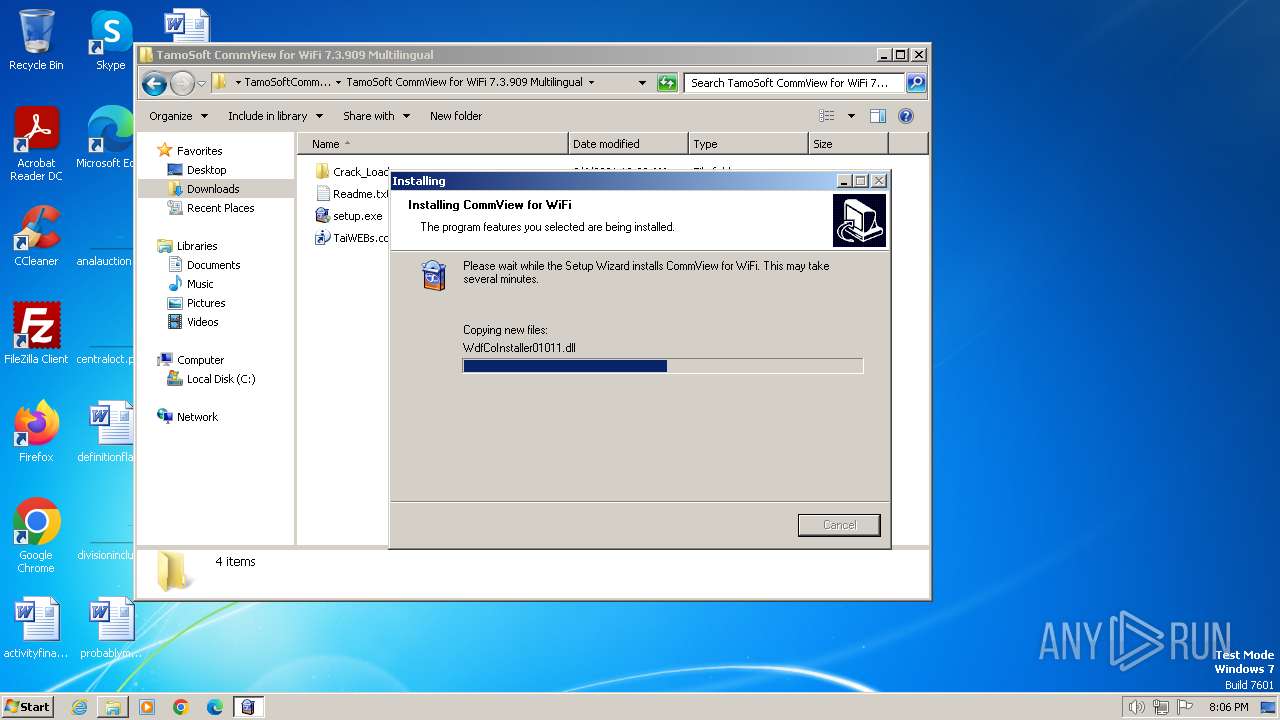Viewport: 1280px width, 720px height.
Task: Refresh the Explorer folder view
Action: tap(667, 83)
